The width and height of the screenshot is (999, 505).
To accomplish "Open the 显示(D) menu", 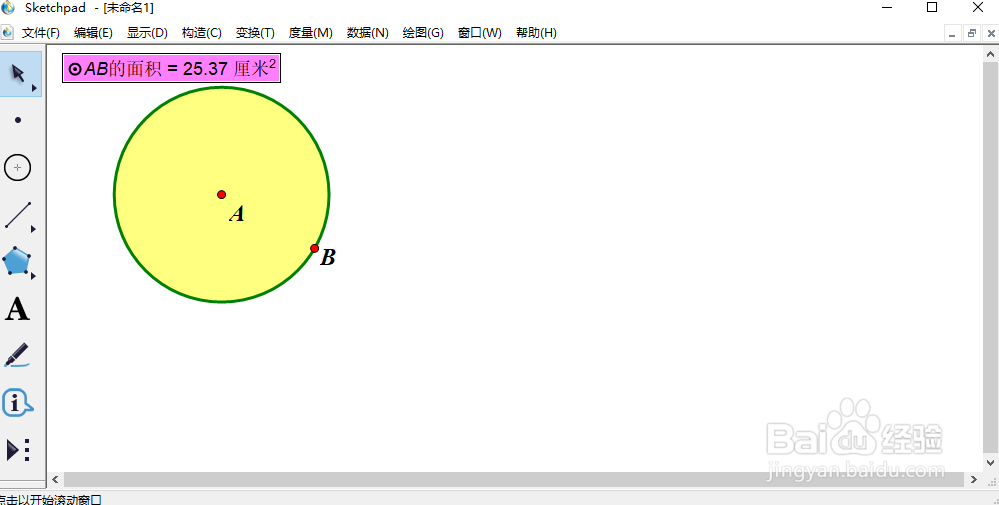I will pyautogui.click(x=147, y=32).
